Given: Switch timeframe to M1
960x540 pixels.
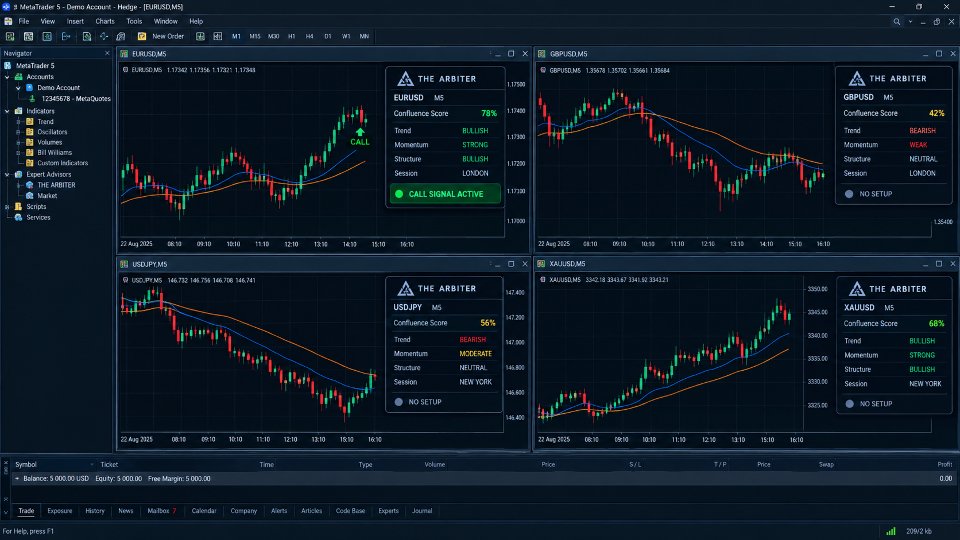Looking at the screenshot, I should coord(236,37).
